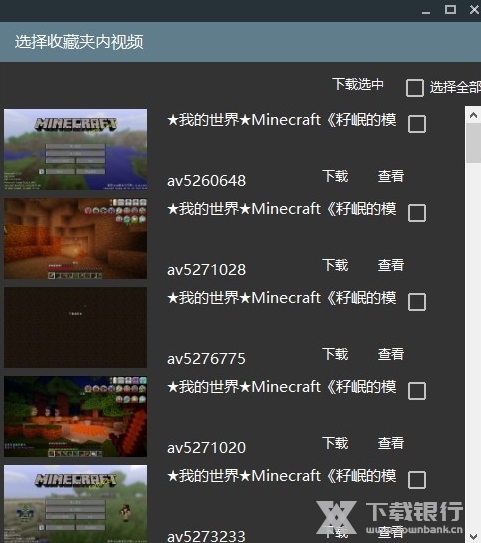The image size is (481, 543).
Task: Click 查看 for av5271028
Action: click(391, 265)
